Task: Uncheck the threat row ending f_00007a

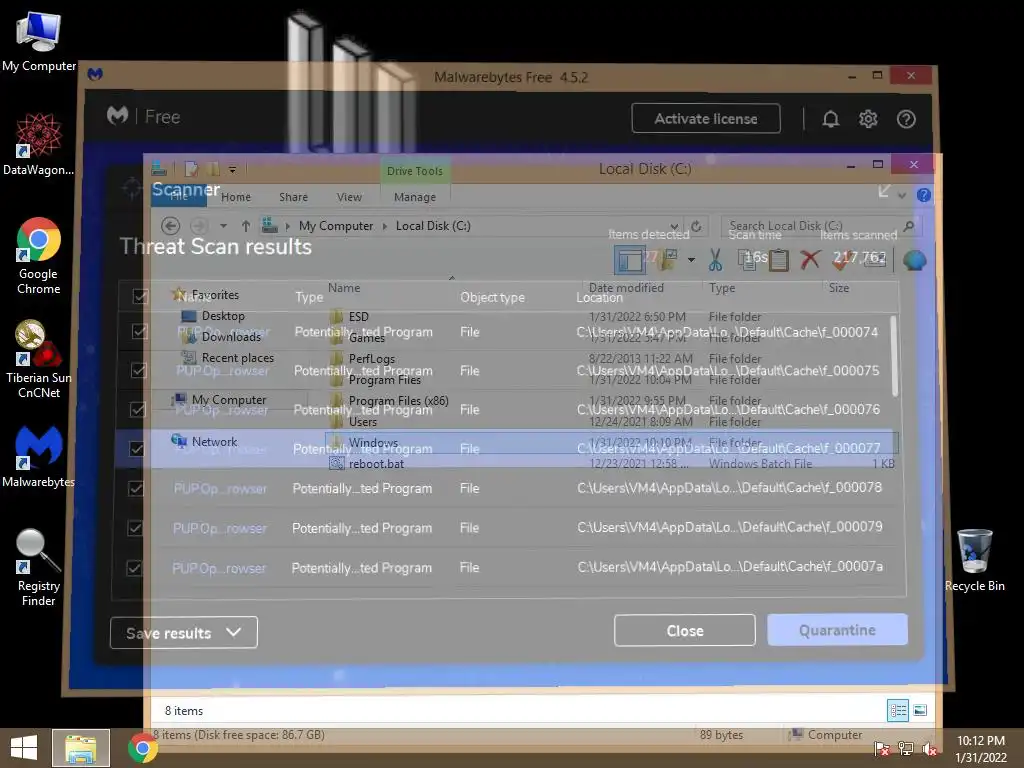Action: coord(134,568)
